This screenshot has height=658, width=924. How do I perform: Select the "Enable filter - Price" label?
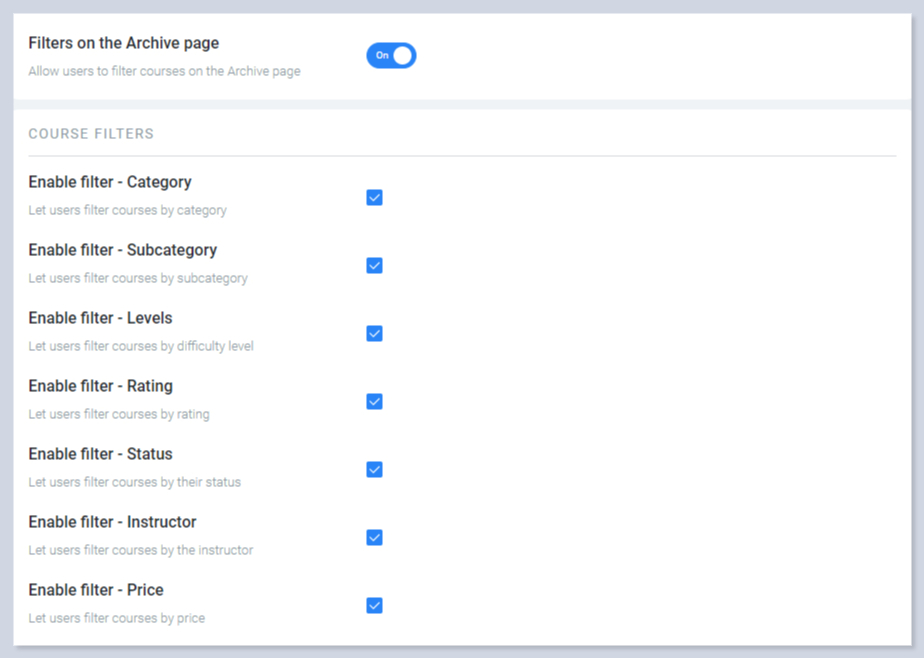(x=96, y=590)
